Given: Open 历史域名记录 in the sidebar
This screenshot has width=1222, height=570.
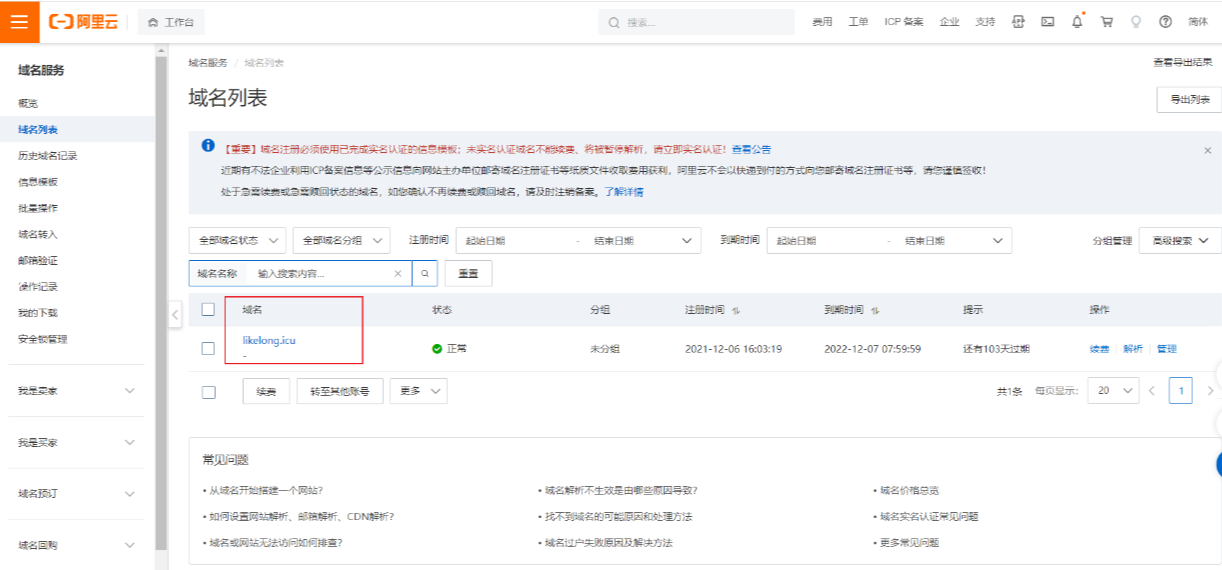Looking at the screenshot, I should coord(48,156).
